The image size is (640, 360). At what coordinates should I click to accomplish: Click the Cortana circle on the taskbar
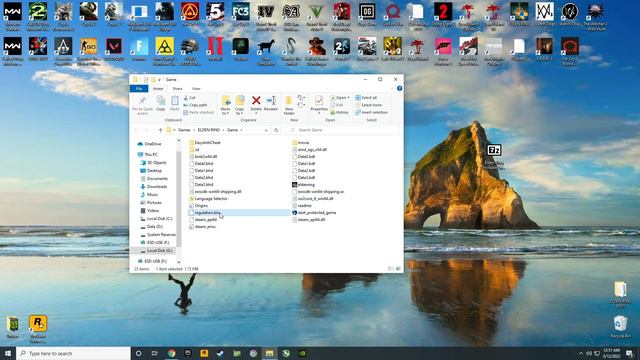[138, 353]
